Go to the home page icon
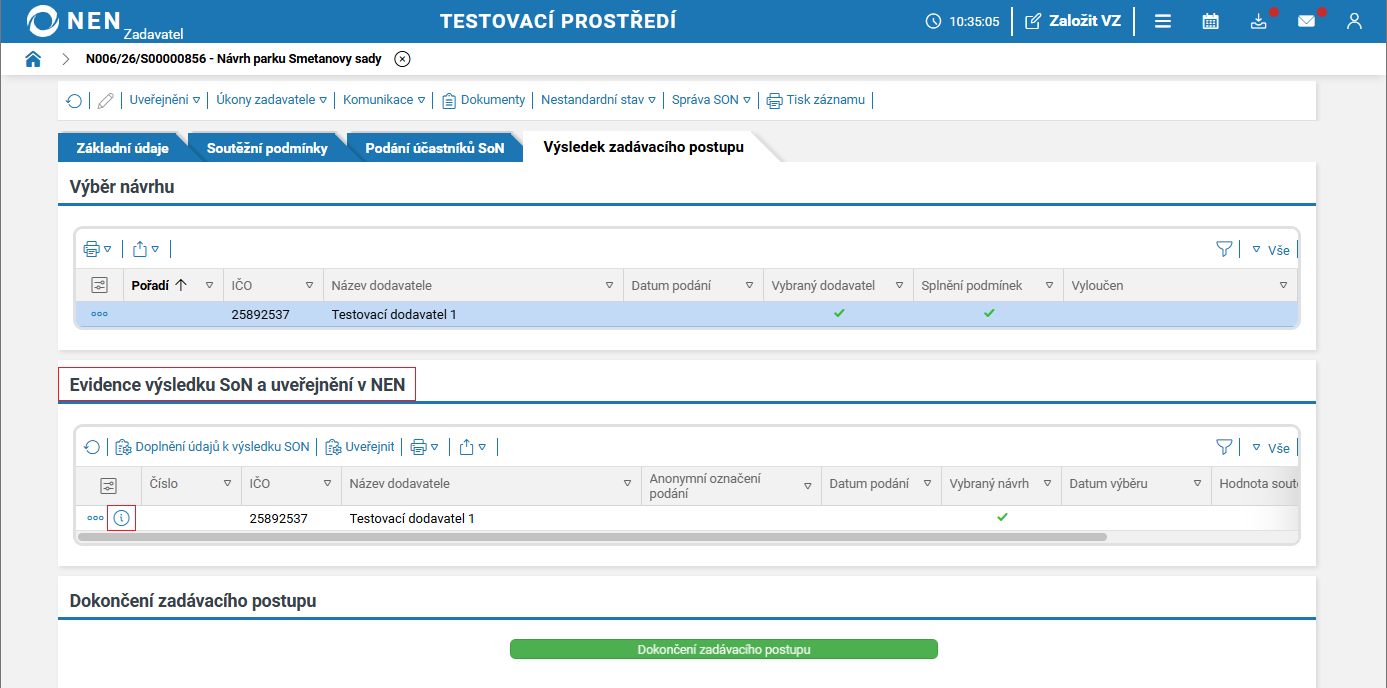1387x688 pixels. tap(33, 59)
